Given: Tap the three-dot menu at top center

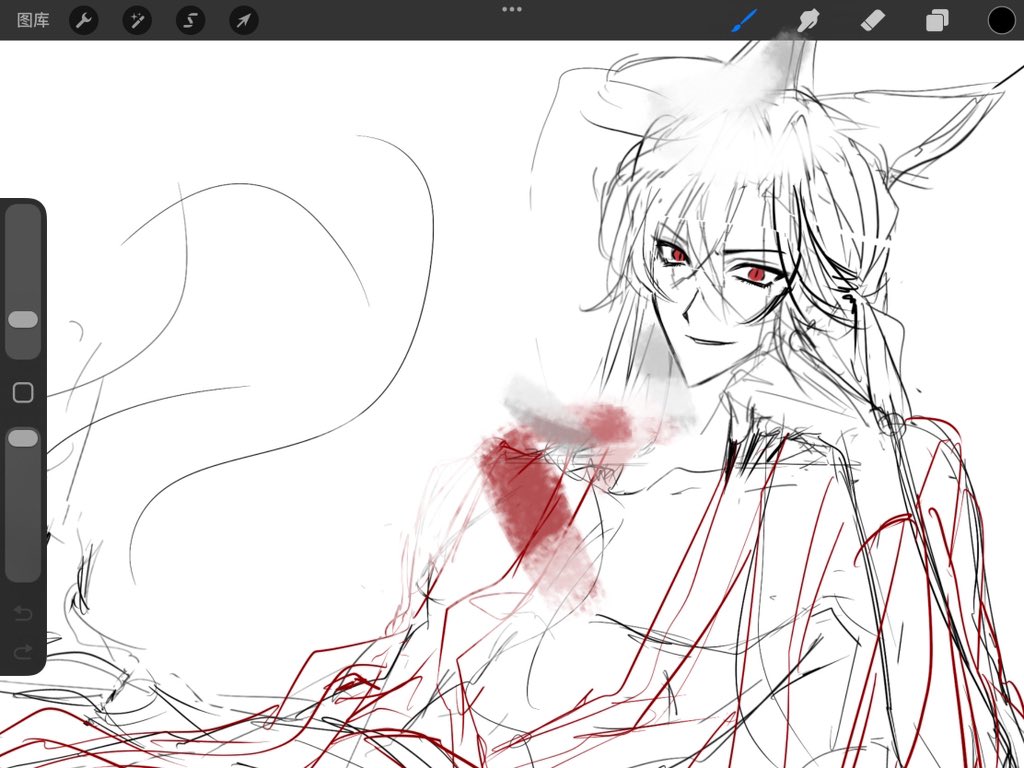Looking at the screenshot, I should pyautogui.click(x=512, y=9).
